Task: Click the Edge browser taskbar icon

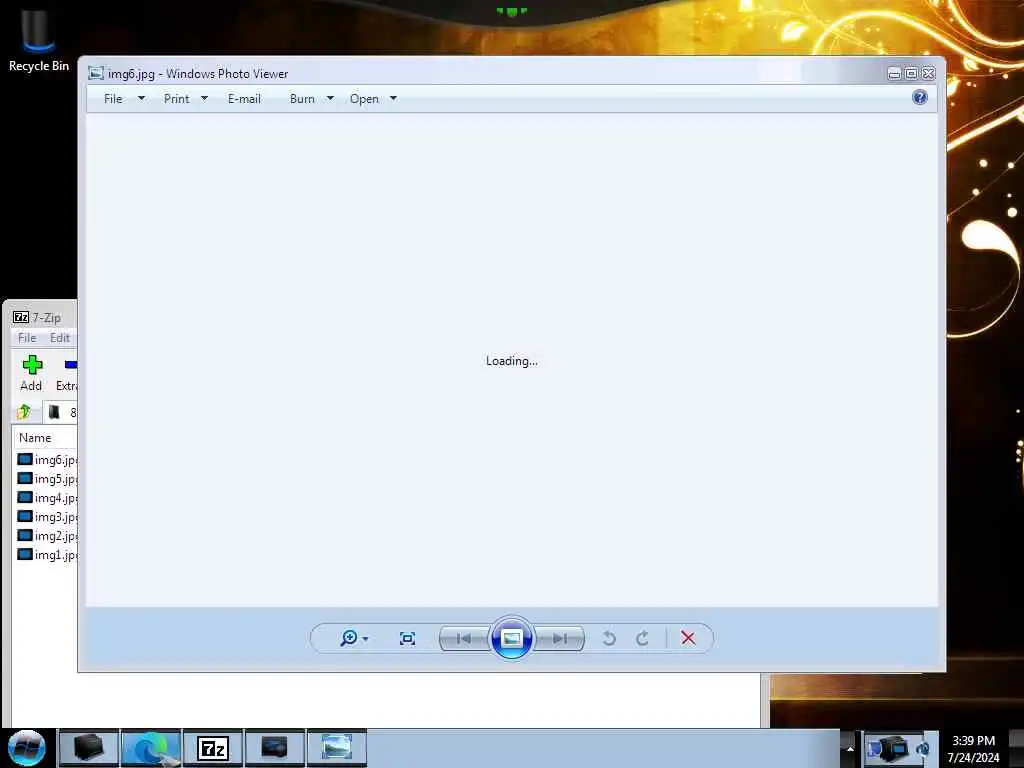Action: [151, 748]
